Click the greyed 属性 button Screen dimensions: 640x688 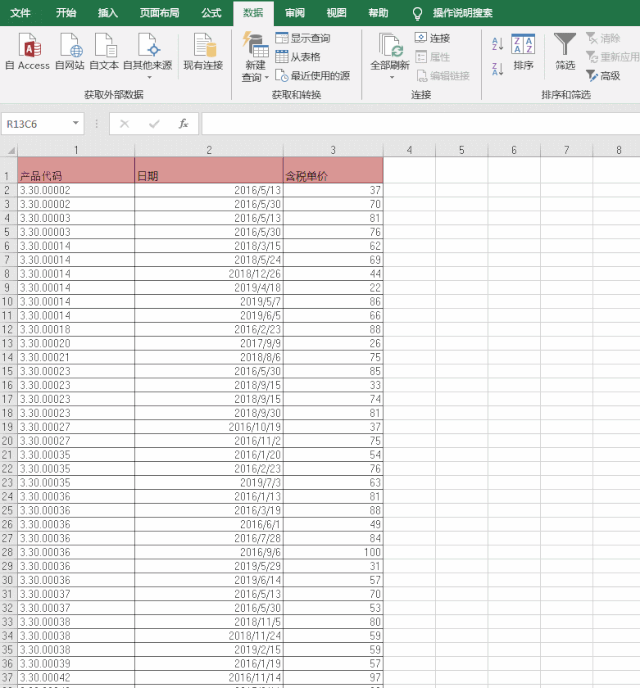[x=433, y=57]
